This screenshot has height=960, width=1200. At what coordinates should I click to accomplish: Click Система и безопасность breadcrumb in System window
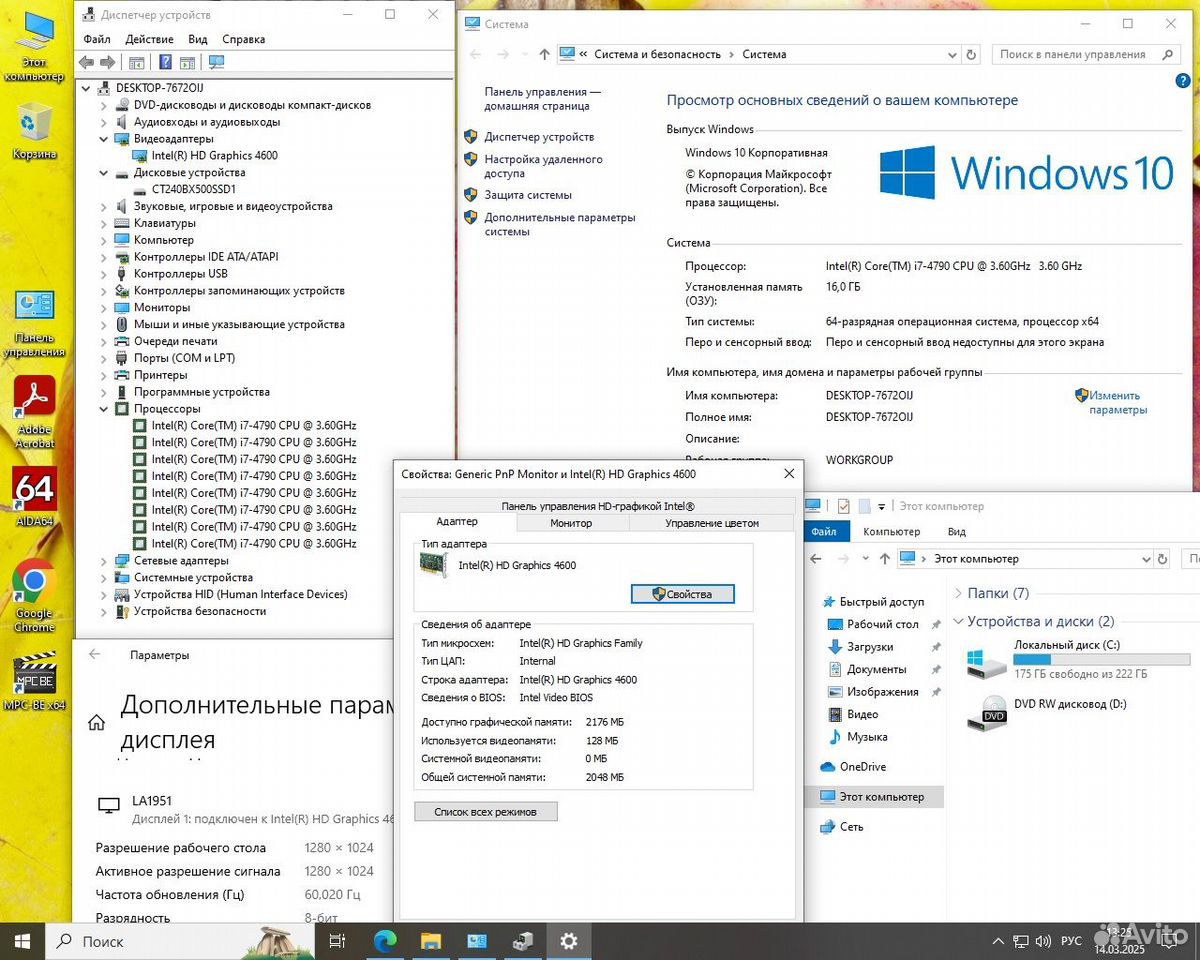click(657, 55)
